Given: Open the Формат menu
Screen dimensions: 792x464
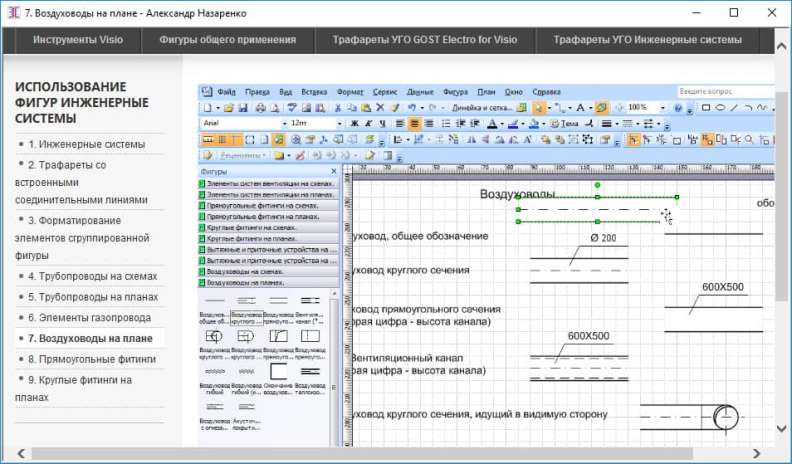Looking at the screenshot, I should coord(350,92).
